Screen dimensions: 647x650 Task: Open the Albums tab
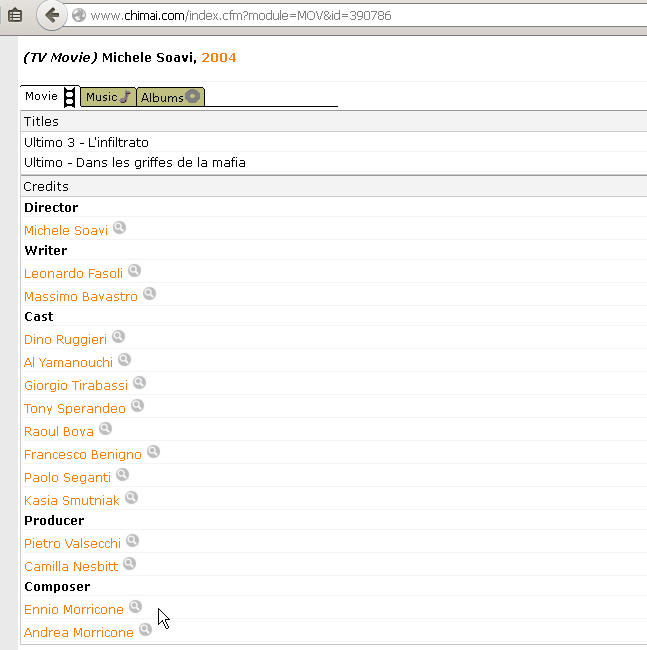click(170, 97)
